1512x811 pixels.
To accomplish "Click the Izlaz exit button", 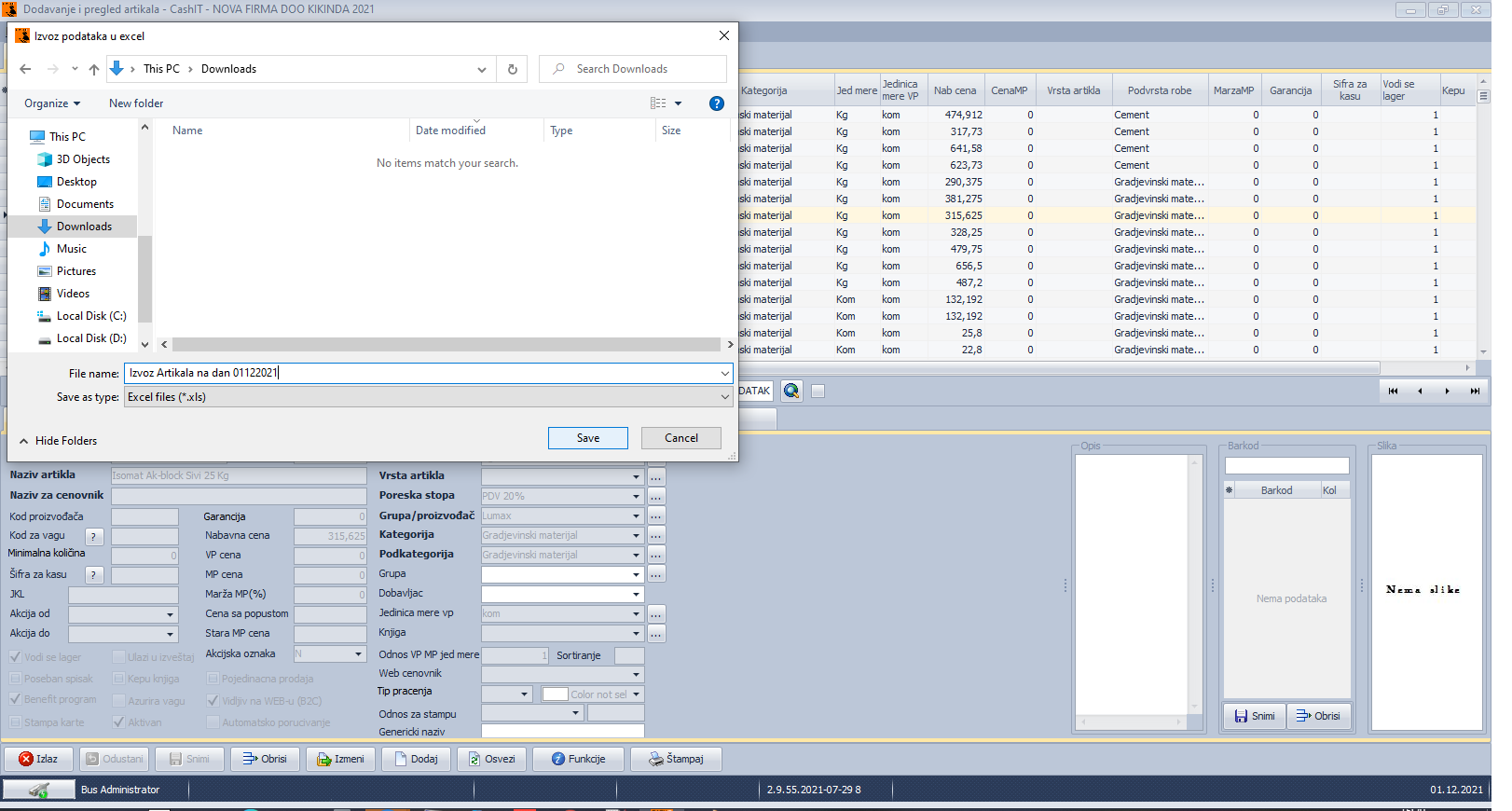I will 38,759.
